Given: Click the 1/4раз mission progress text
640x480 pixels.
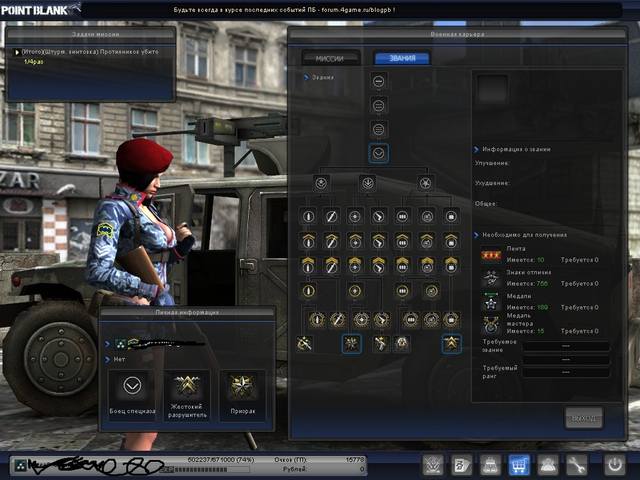Looking at the screenshot, I should pos(33,62).
